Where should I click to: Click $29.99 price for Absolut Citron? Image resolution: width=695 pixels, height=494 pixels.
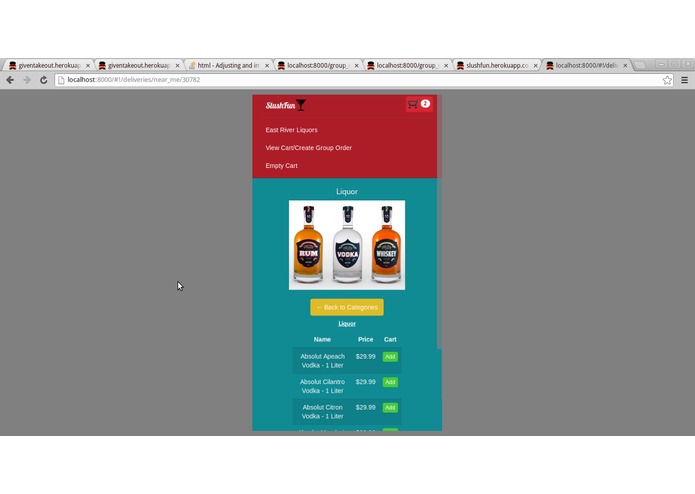(366, 407)
